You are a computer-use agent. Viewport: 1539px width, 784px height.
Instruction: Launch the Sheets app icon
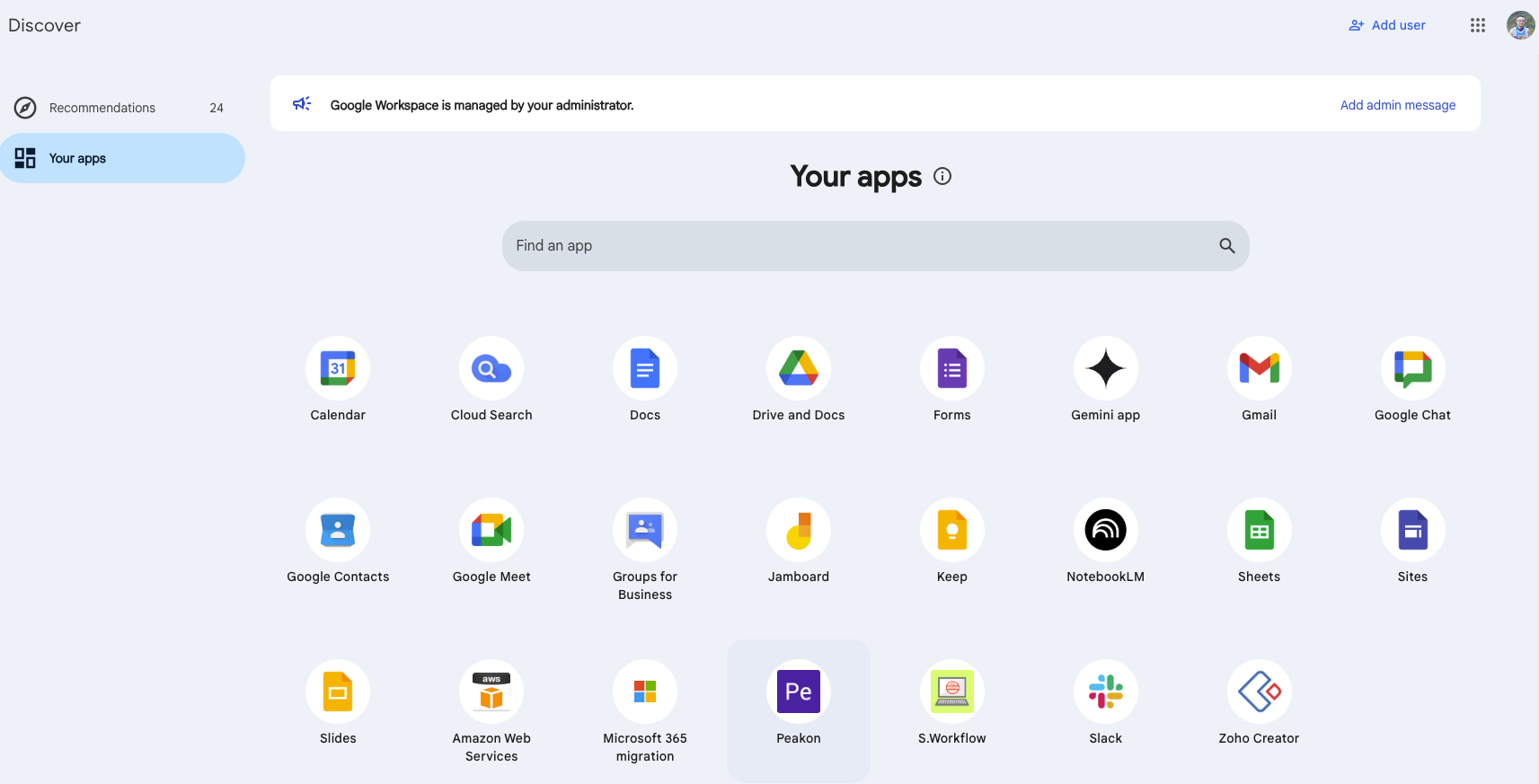pos(1260,530)
